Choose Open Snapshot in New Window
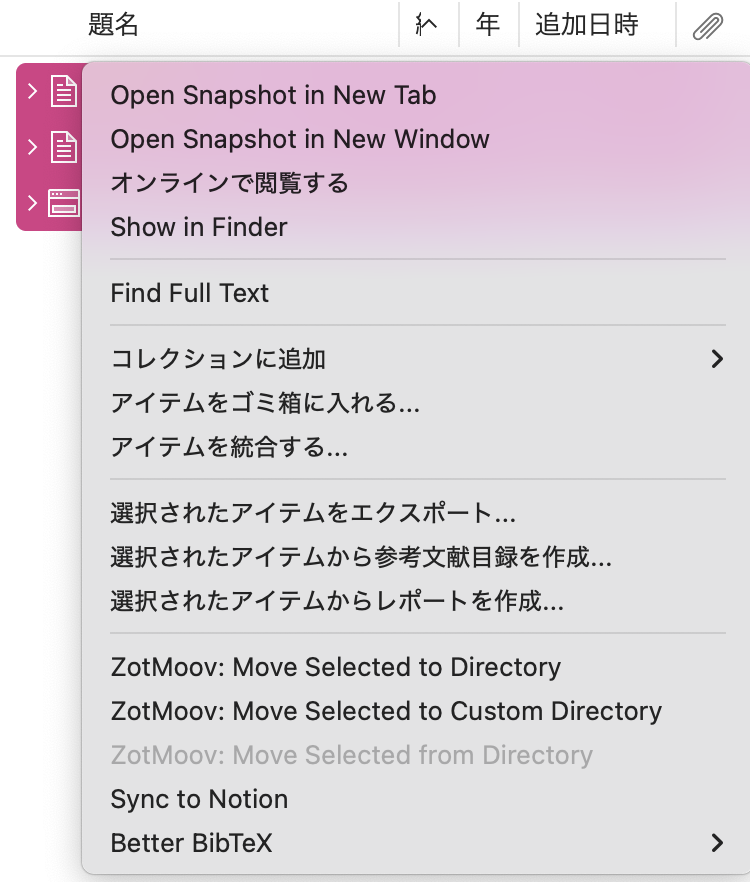750x882 pixels. tap(300, 139)
